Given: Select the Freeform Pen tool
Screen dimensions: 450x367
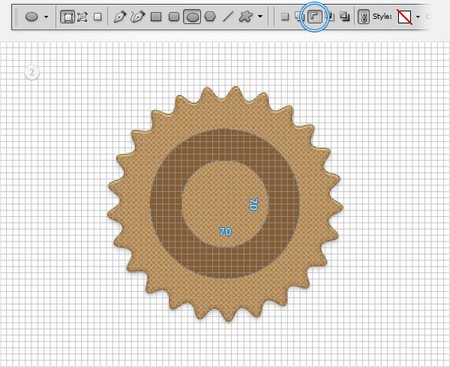Looking at the screenshot, I should 138,17.
